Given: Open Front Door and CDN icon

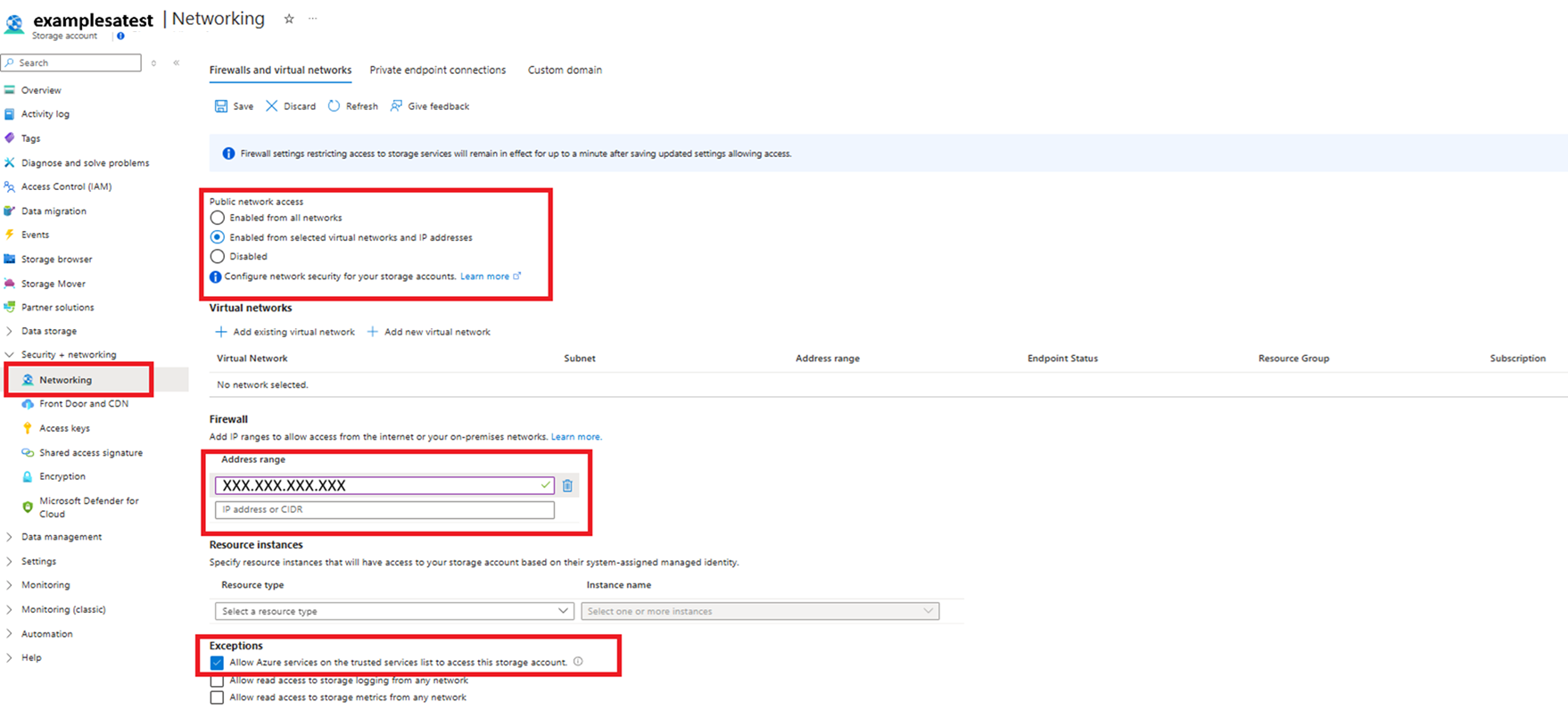Looking at the screenshot, I should (28, 404).
